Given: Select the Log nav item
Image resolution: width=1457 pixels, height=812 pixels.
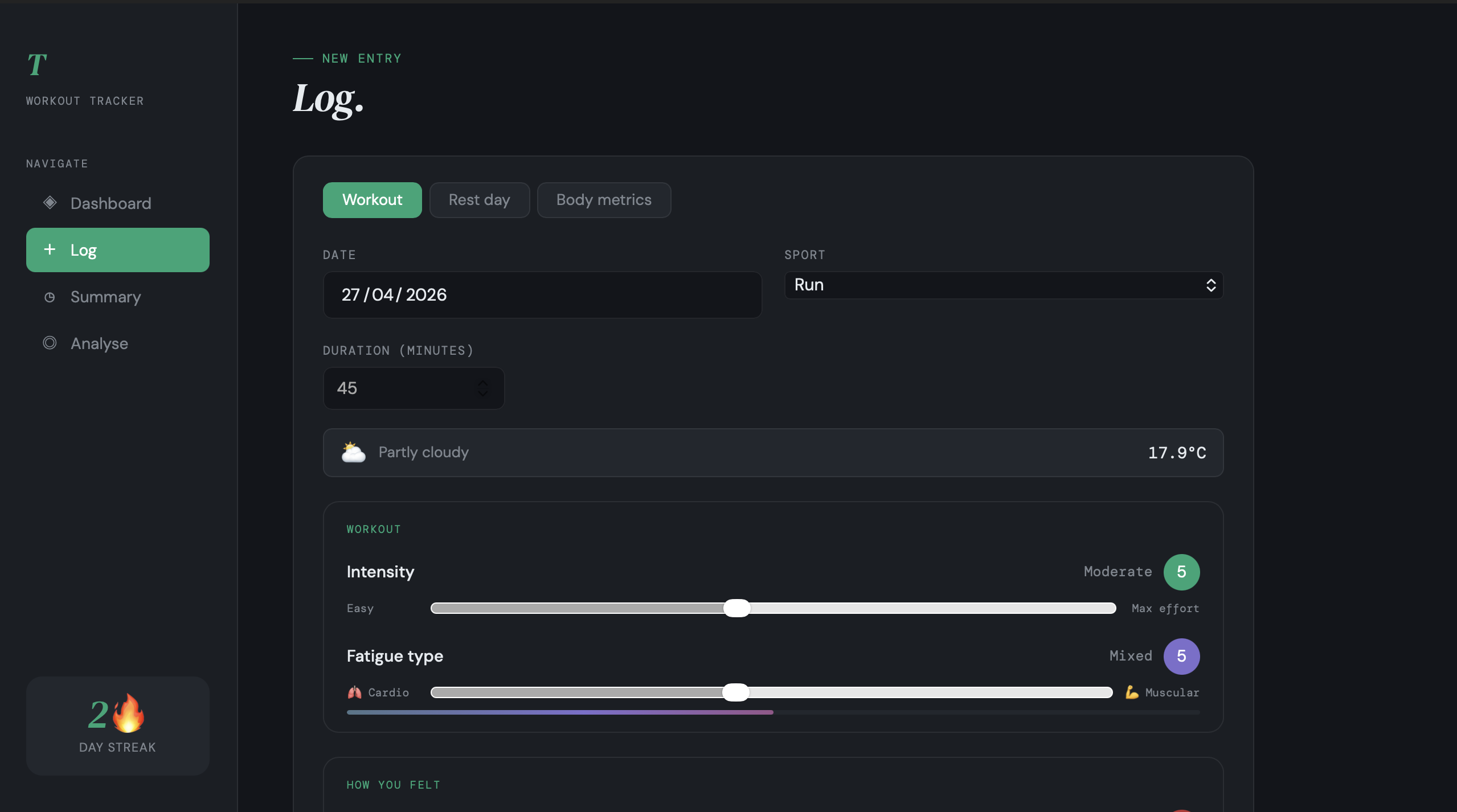Looking at the screenshot, I should click(118, 250).
